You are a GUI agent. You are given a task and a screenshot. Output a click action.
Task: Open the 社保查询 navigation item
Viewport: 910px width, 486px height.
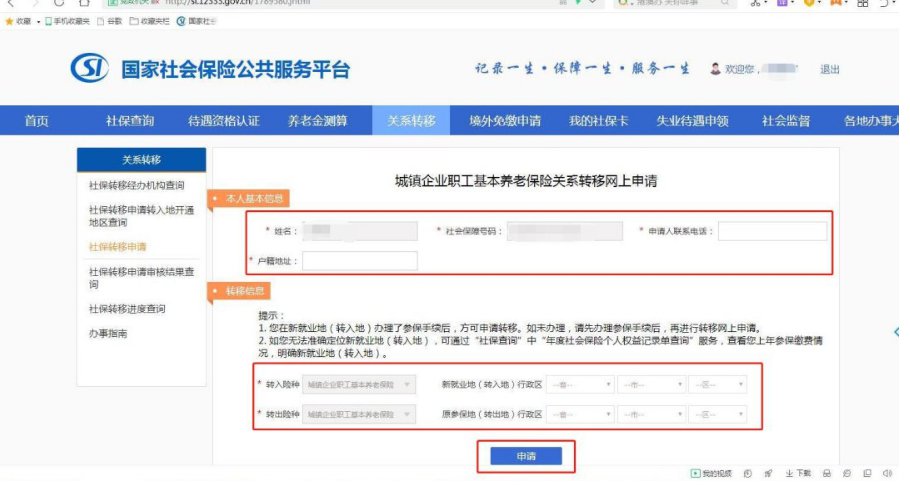[130, 121]
